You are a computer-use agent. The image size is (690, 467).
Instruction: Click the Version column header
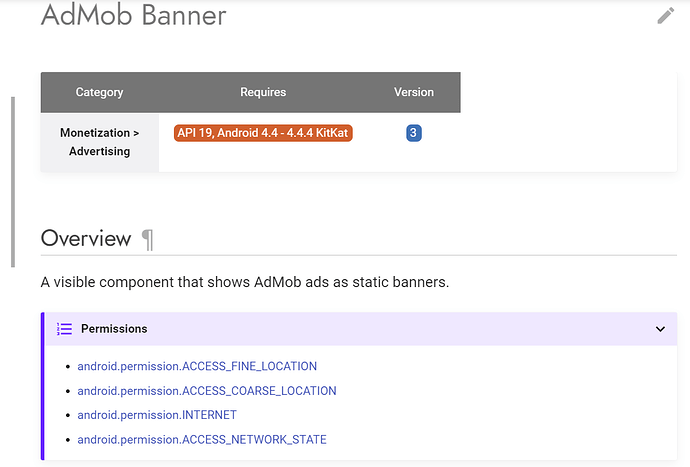click(414, 92)
